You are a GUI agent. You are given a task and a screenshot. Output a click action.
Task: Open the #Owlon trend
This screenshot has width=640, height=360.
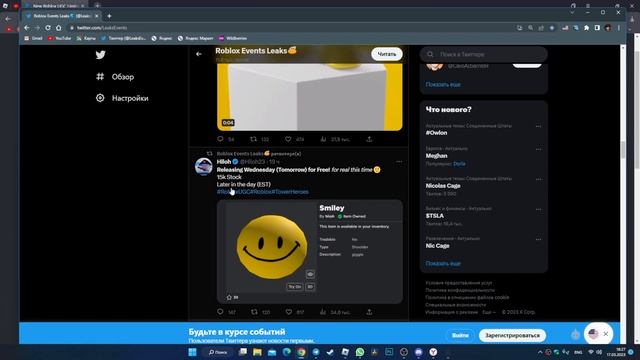coord(436,133)
